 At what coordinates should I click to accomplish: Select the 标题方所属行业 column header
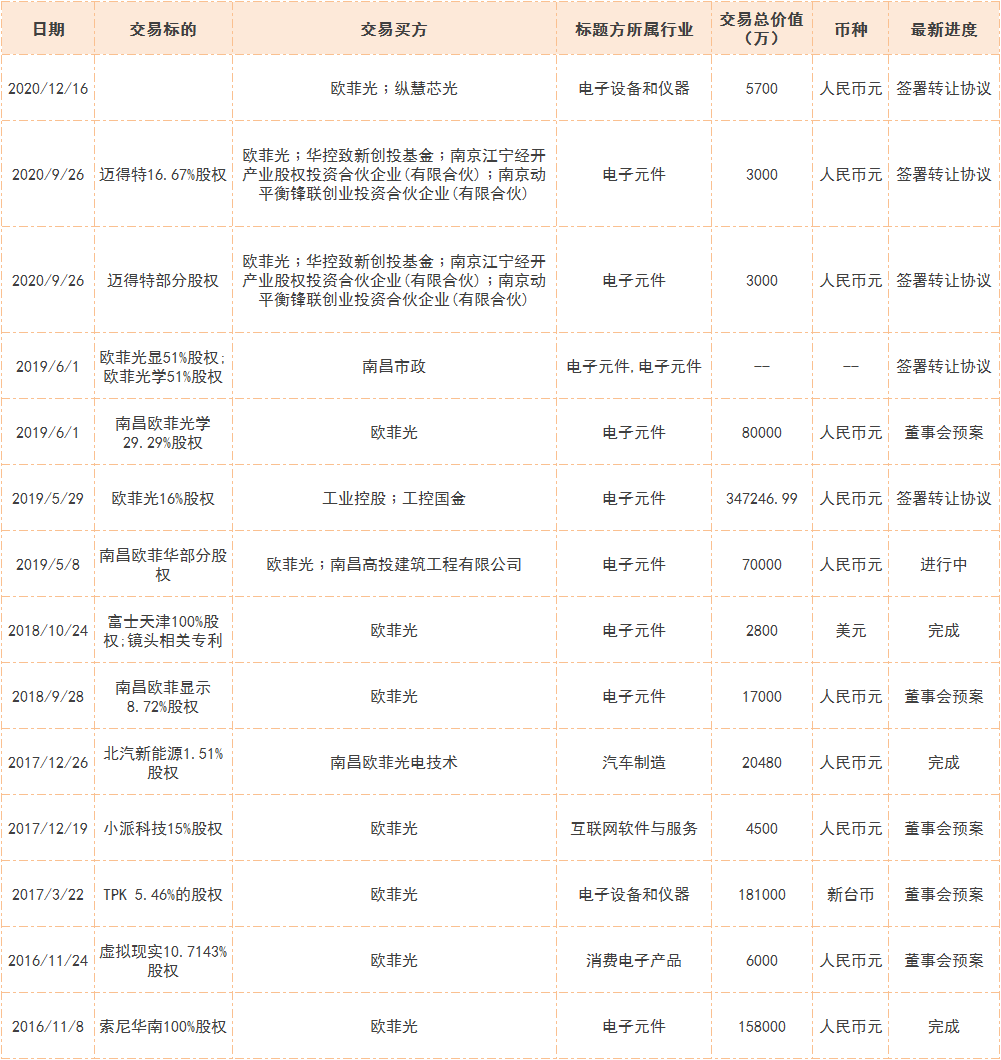tap(634, 29)
